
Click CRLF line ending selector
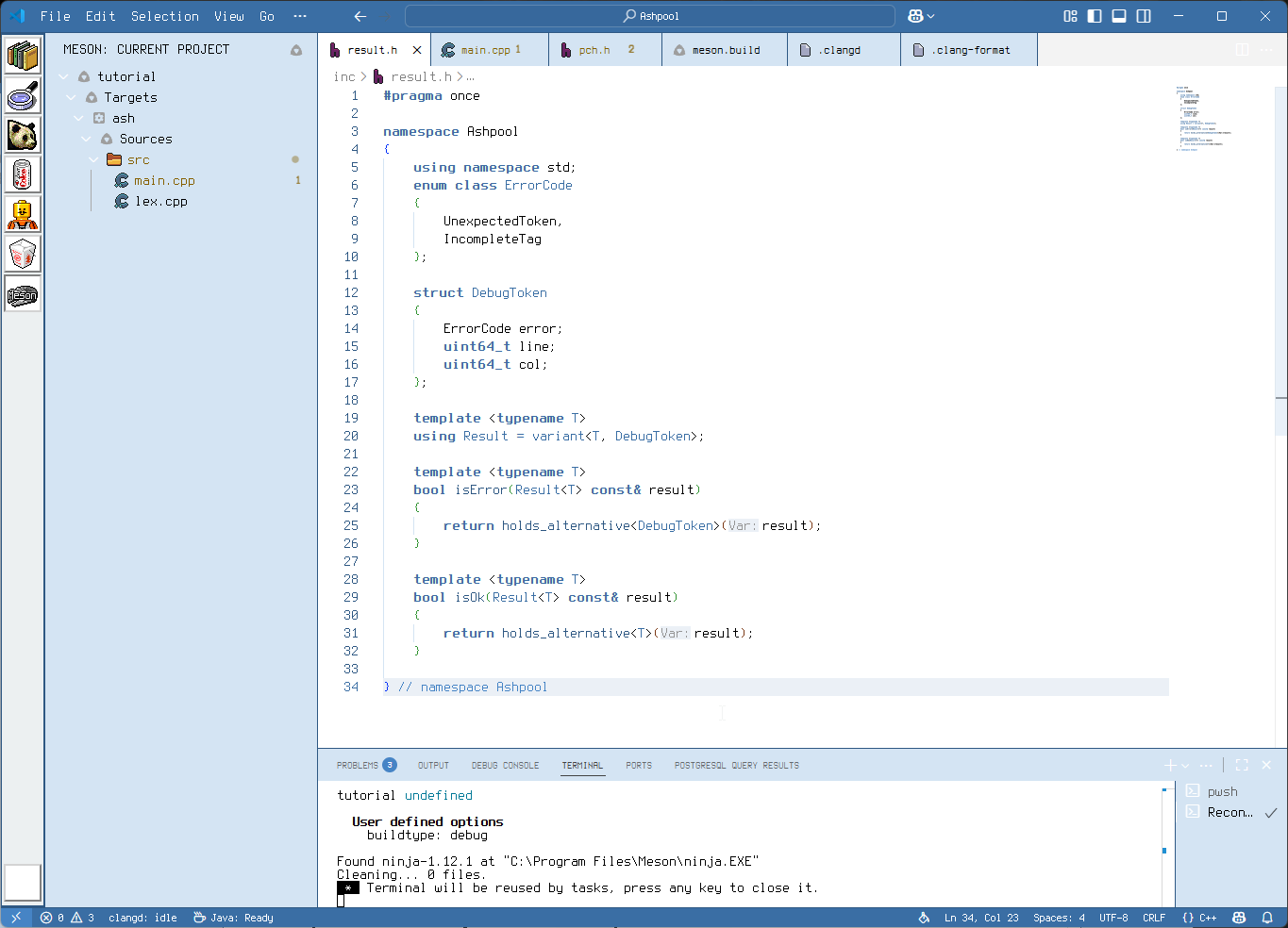point(1153,918)
